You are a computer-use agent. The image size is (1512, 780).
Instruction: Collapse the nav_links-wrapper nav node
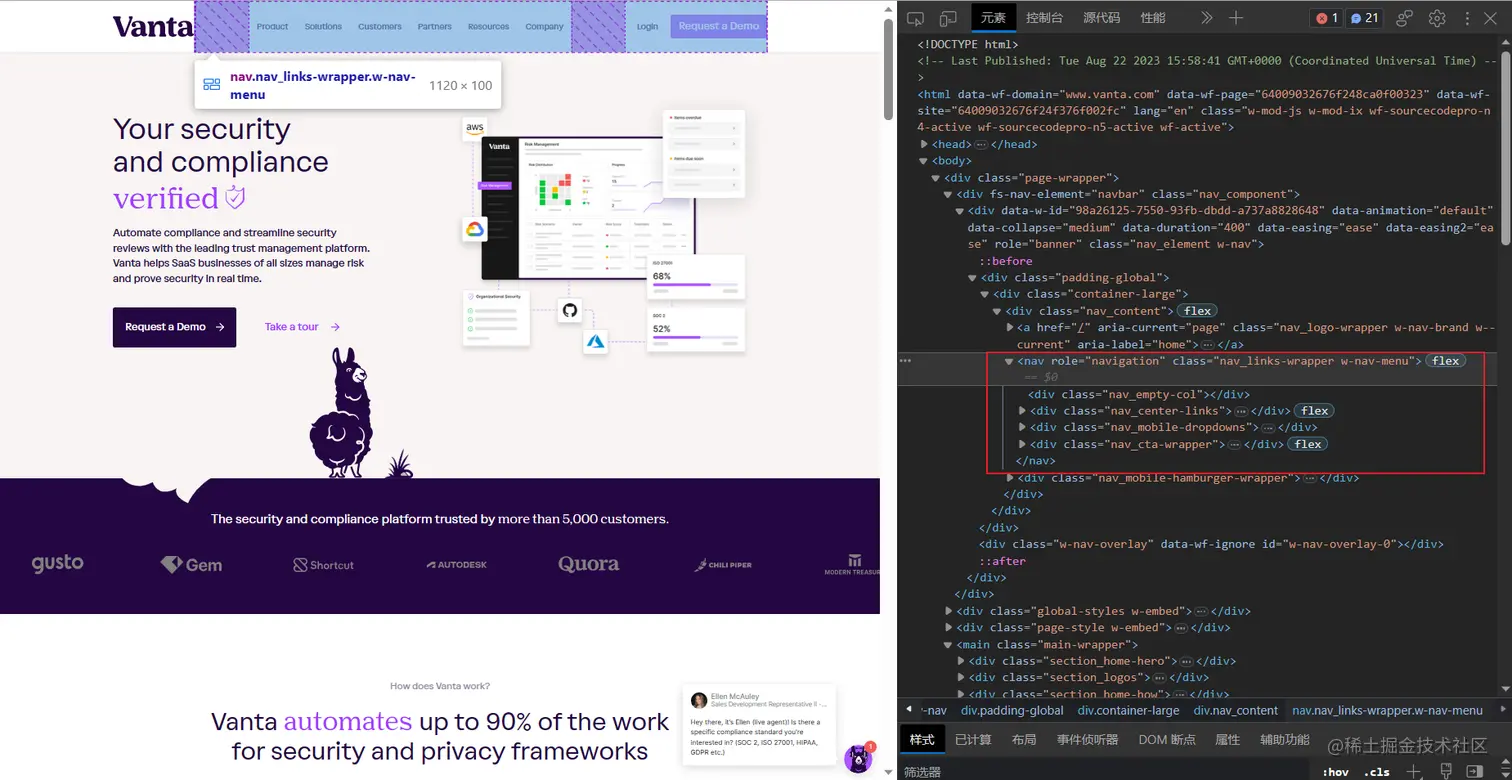point(1010,361)
